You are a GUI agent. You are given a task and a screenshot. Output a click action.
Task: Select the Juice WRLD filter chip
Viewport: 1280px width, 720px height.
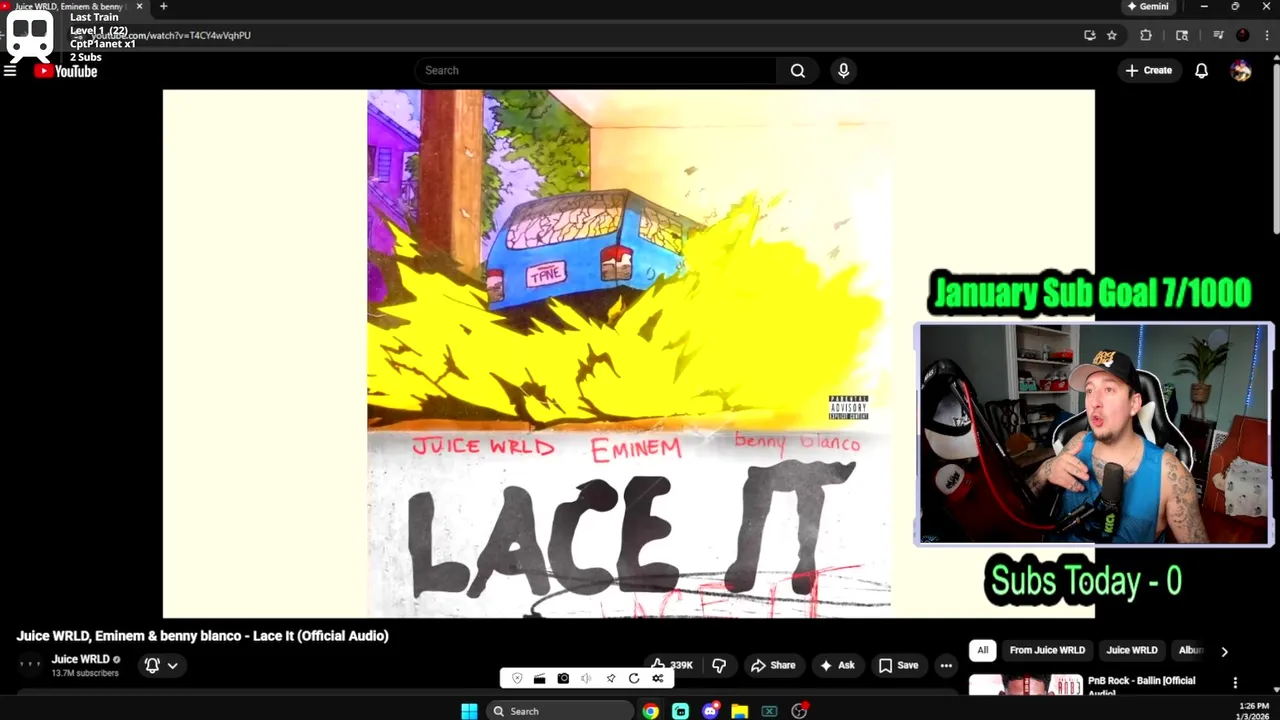(1132, 650)
